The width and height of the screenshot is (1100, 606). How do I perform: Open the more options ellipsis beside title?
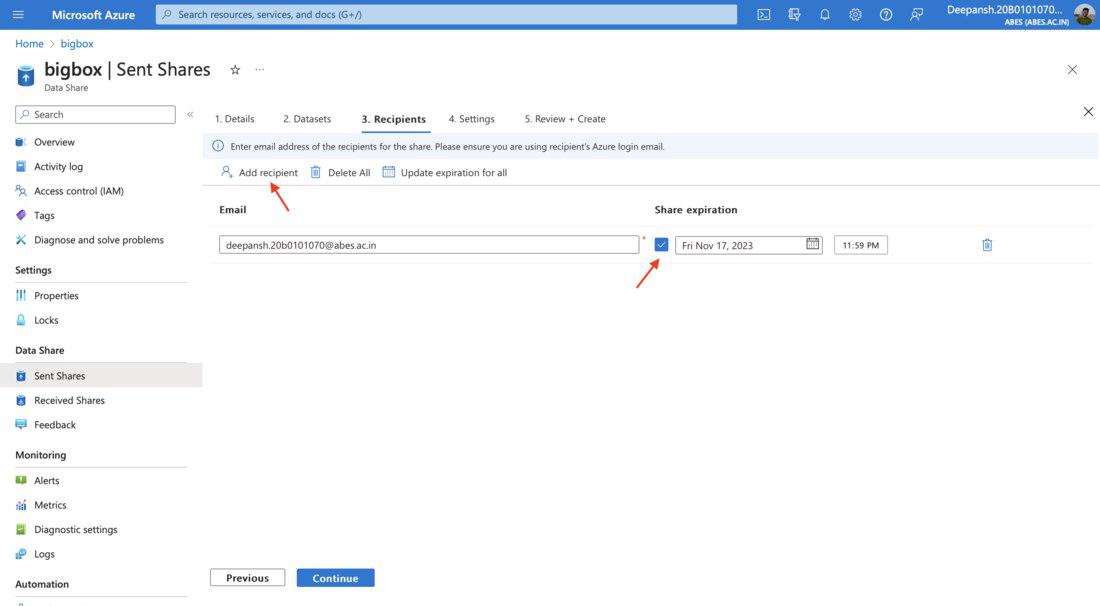[260, 69]
